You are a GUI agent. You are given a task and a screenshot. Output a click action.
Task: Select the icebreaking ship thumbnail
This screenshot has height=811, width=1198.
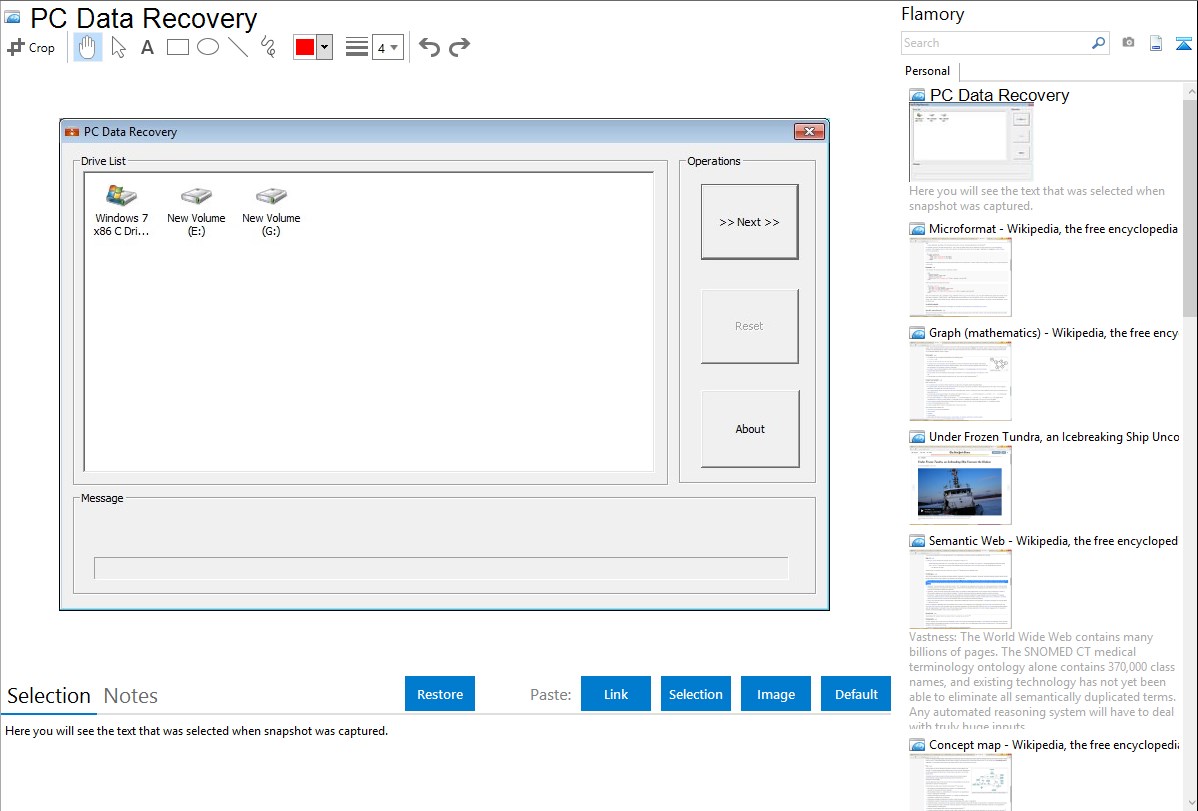[960, 485]
